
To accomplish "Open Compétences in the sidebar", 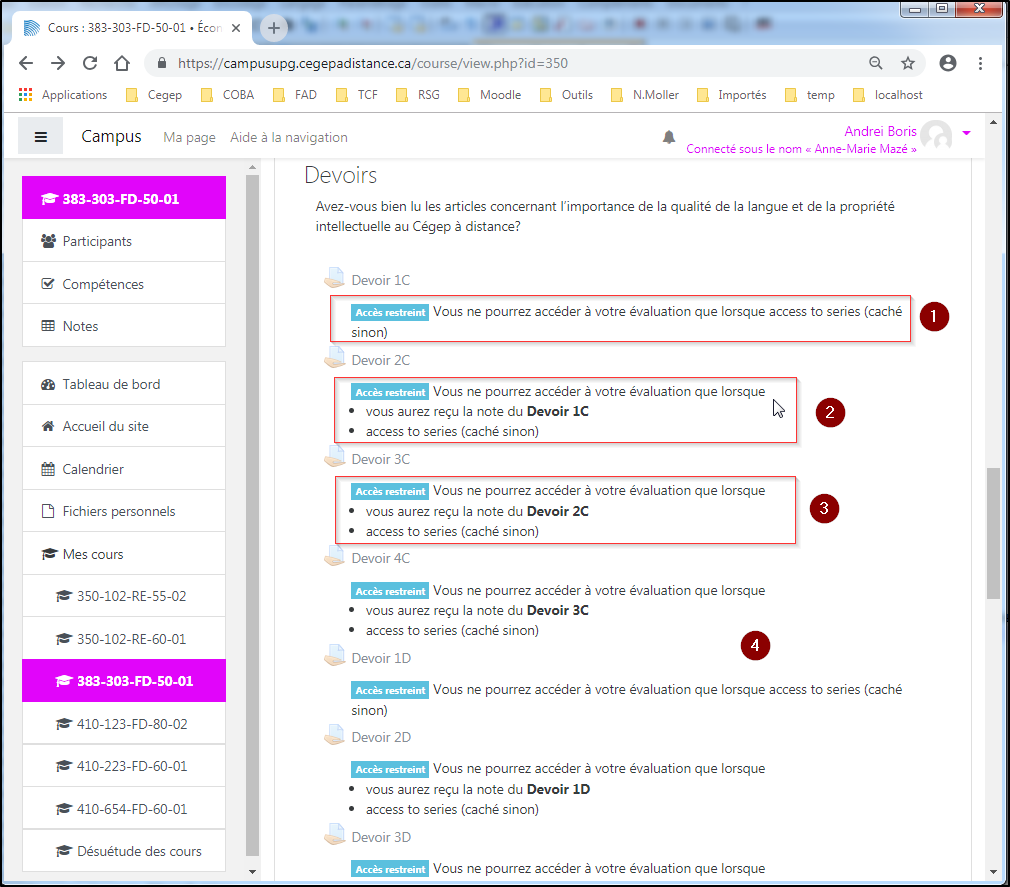I will click(x=103, y=284).
